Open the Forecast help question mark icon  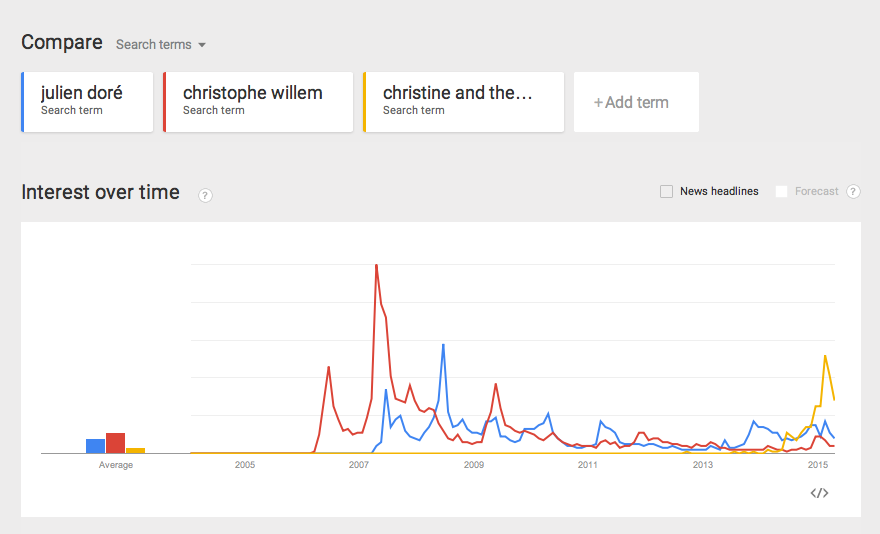pos(853,191)
